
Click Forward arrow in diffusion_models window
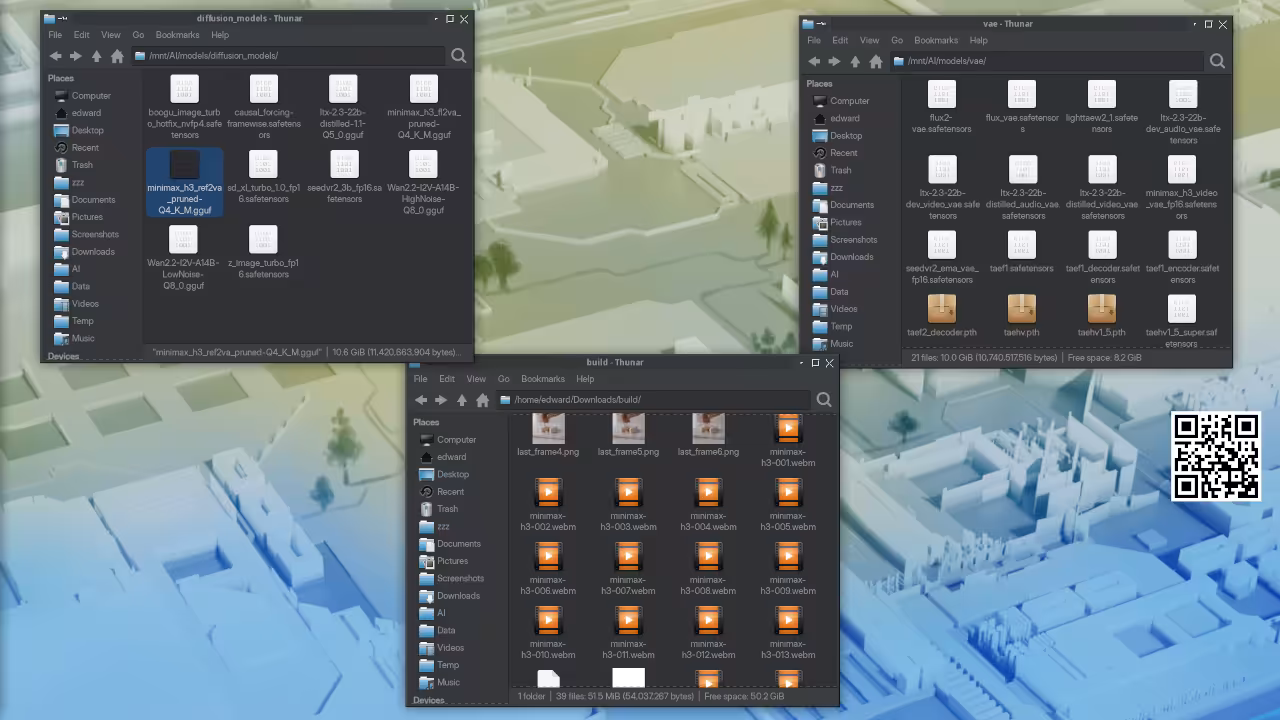75,56
